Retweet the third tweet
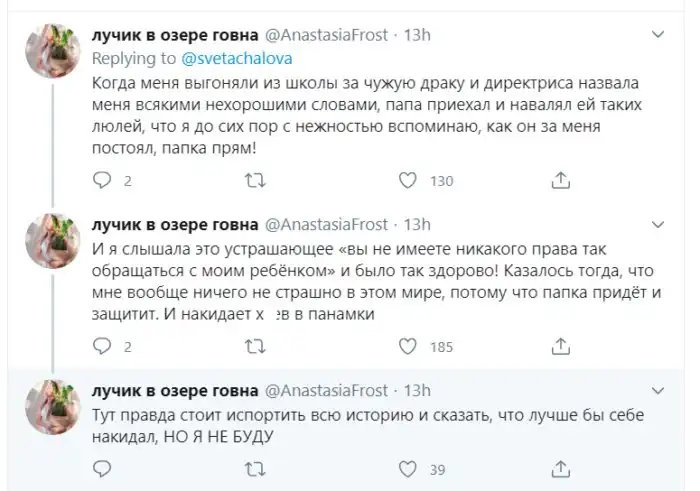 255,470
